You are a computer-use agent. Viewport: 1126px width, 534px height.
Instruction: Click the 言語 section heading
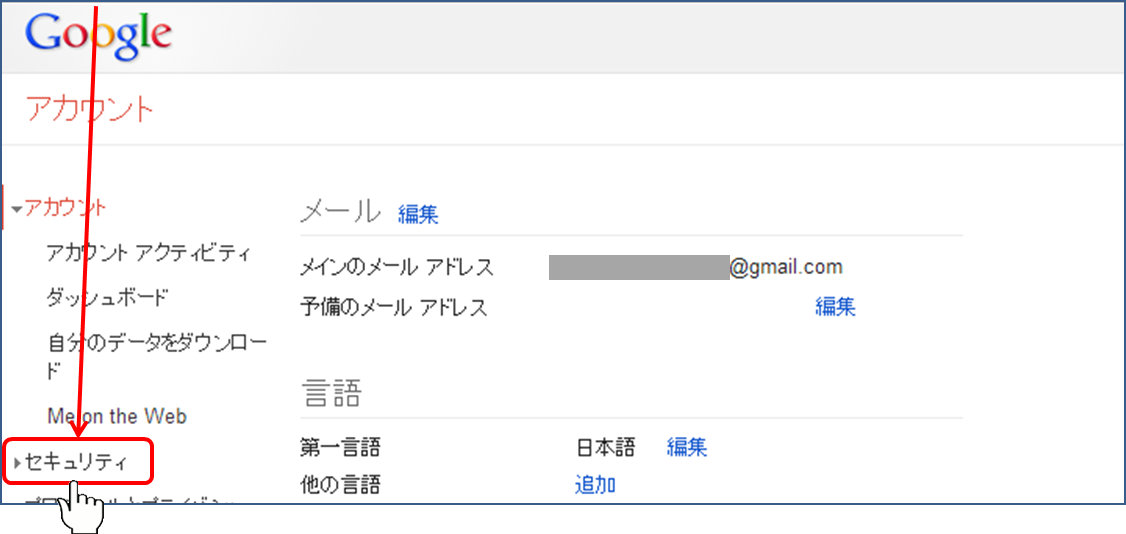pos(331,394)
